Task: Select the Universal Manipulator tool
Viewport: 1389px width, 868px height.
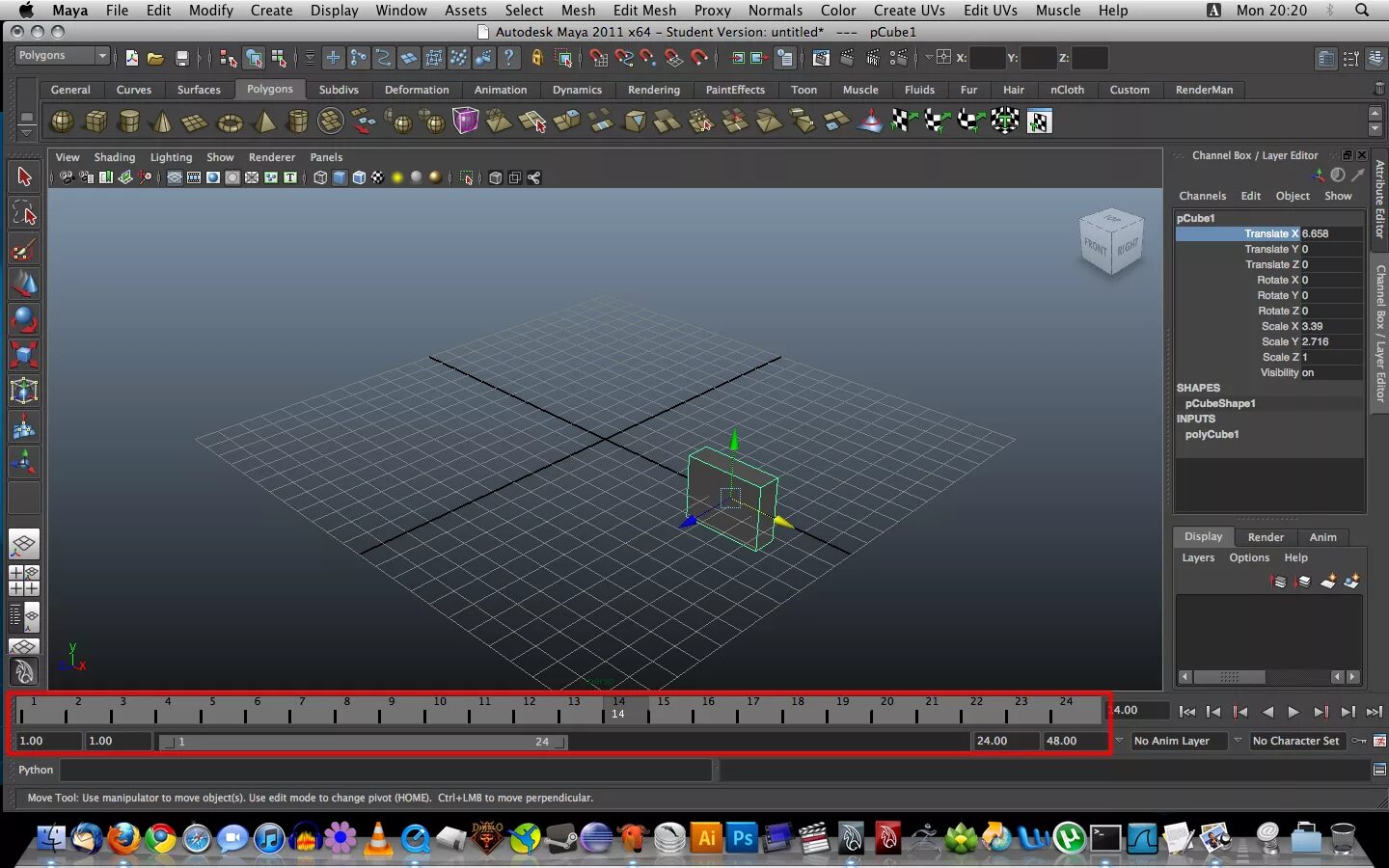Action: [24, 391]
